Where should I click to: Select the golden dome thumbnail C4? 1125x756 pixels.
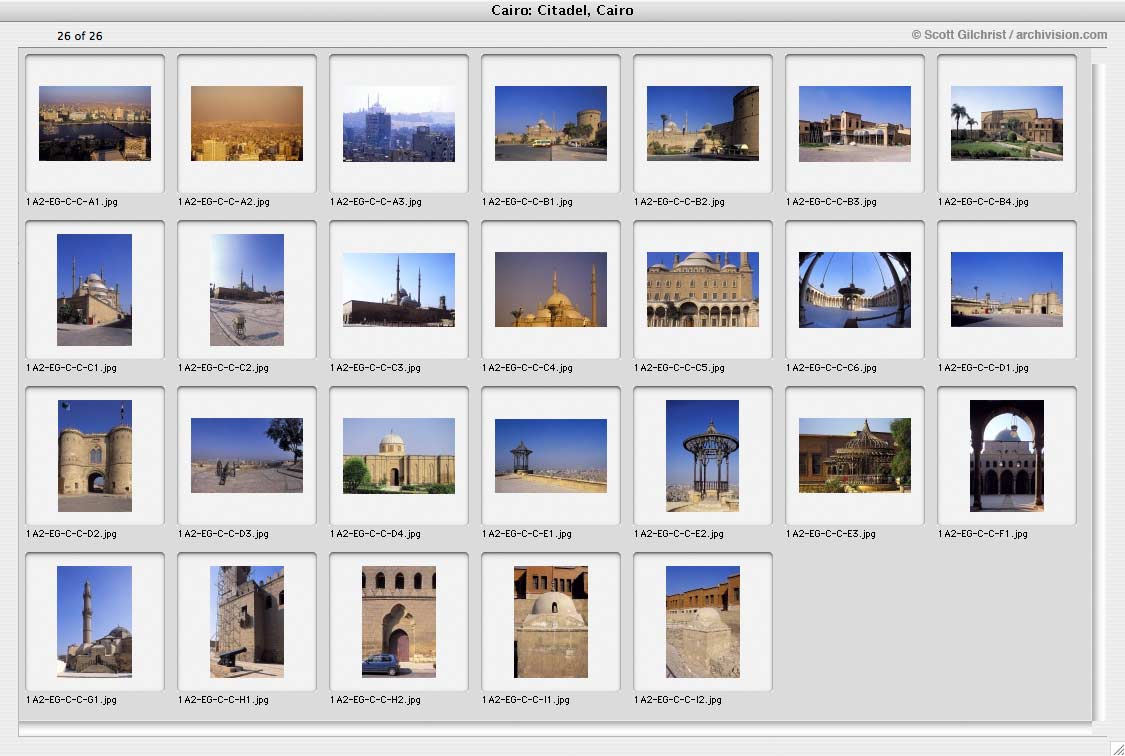tap(551, 290)
